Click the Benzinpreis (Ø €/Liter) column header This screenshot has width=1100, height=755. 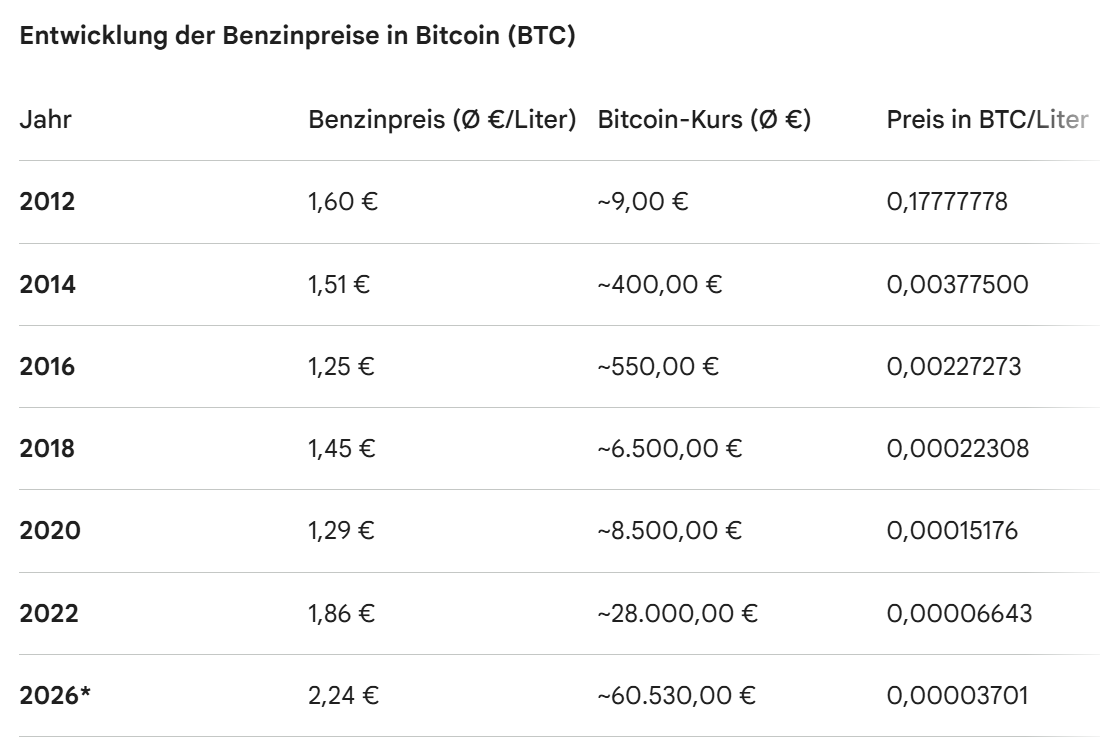(x=442, y=120)
